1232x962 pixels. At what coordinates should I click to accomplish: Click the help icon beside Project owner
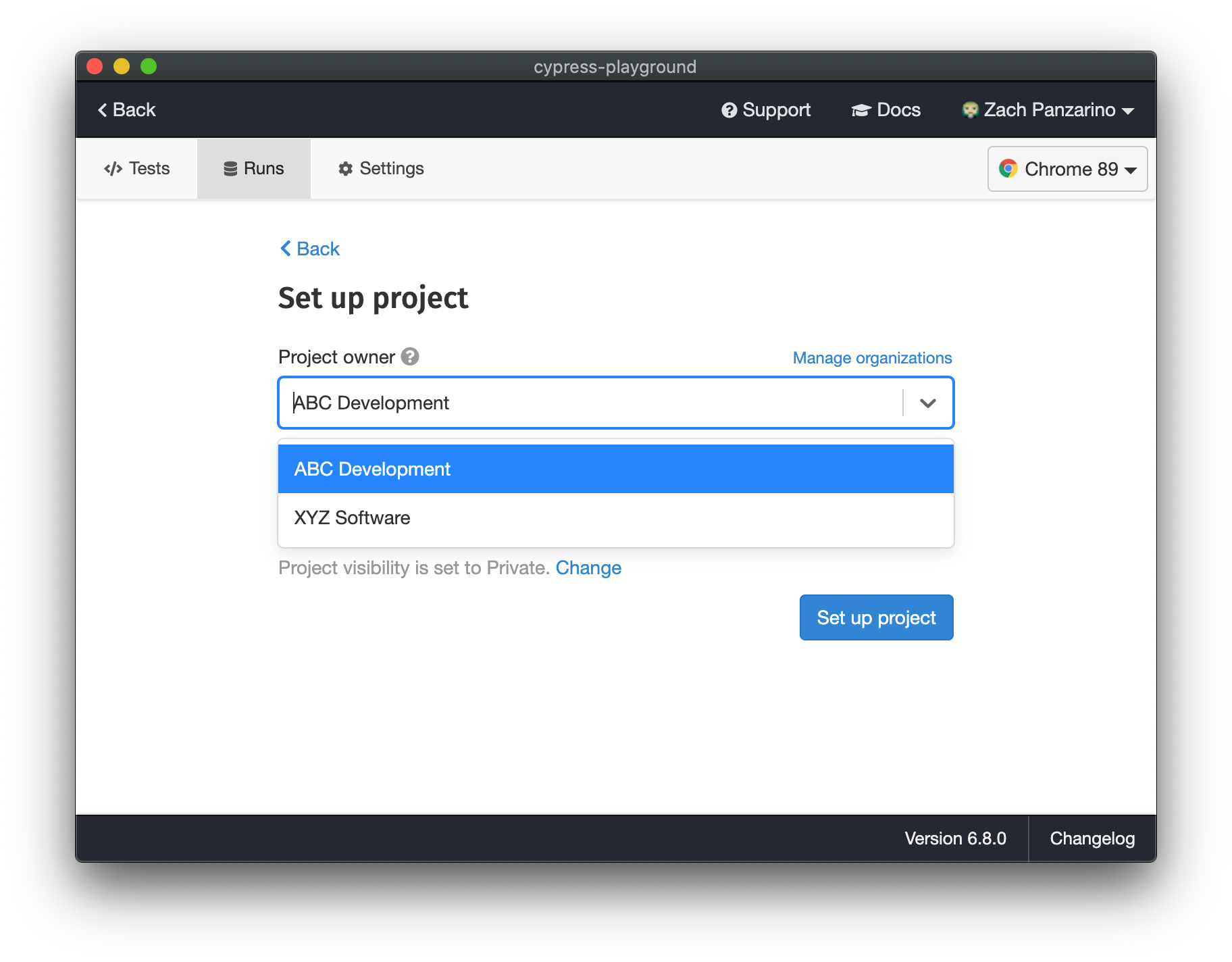(410, 357)
